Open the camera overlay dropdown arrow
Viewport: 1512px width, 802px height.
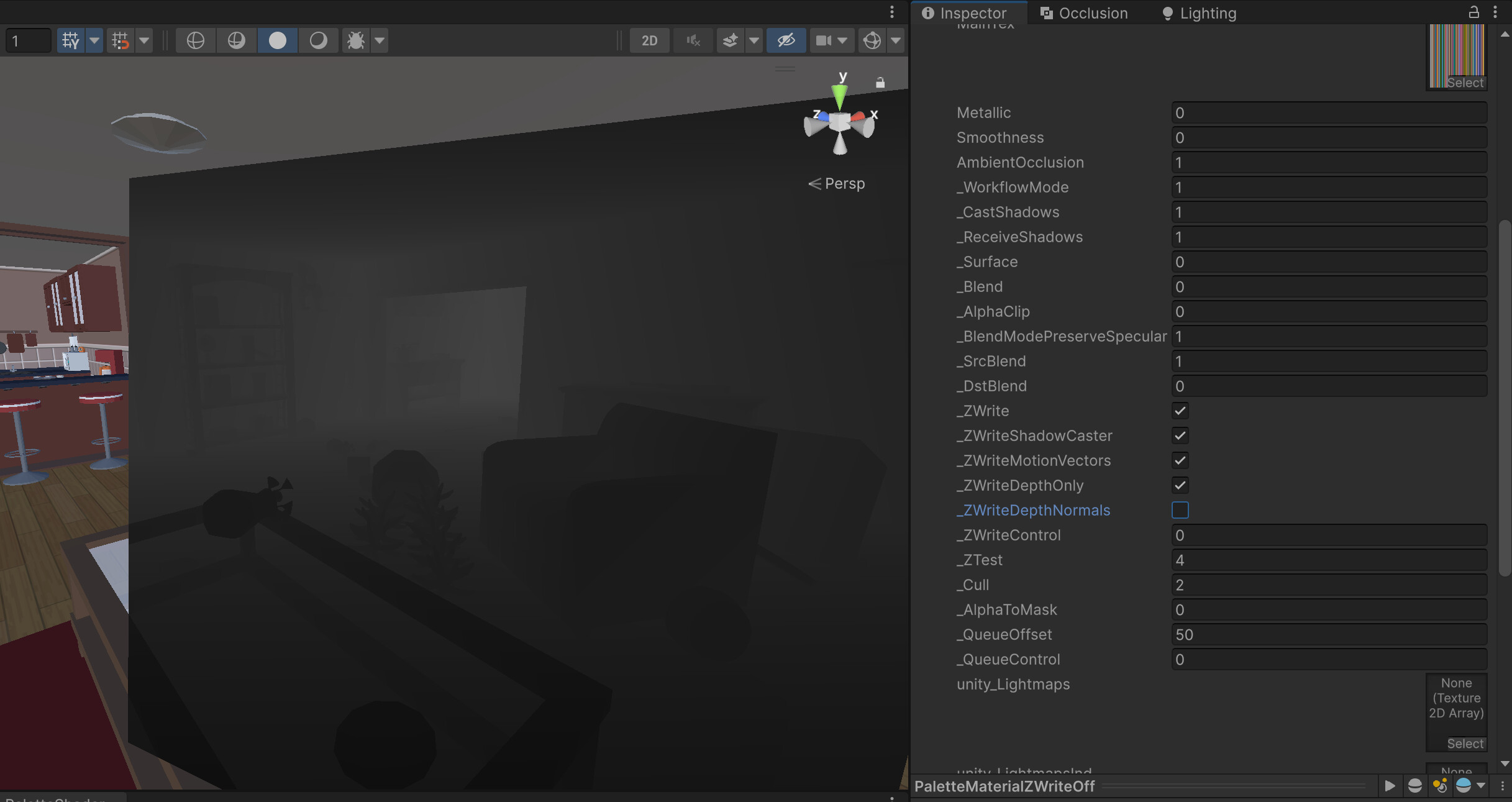click(x=841, y=40)
